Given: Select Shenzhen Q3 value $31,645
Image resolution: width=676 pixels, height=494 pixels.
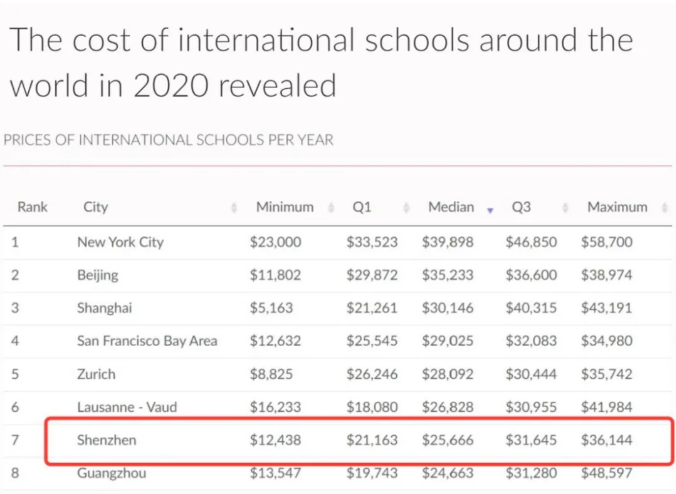Looking at the screenshot, I should [x=531, y=440].
